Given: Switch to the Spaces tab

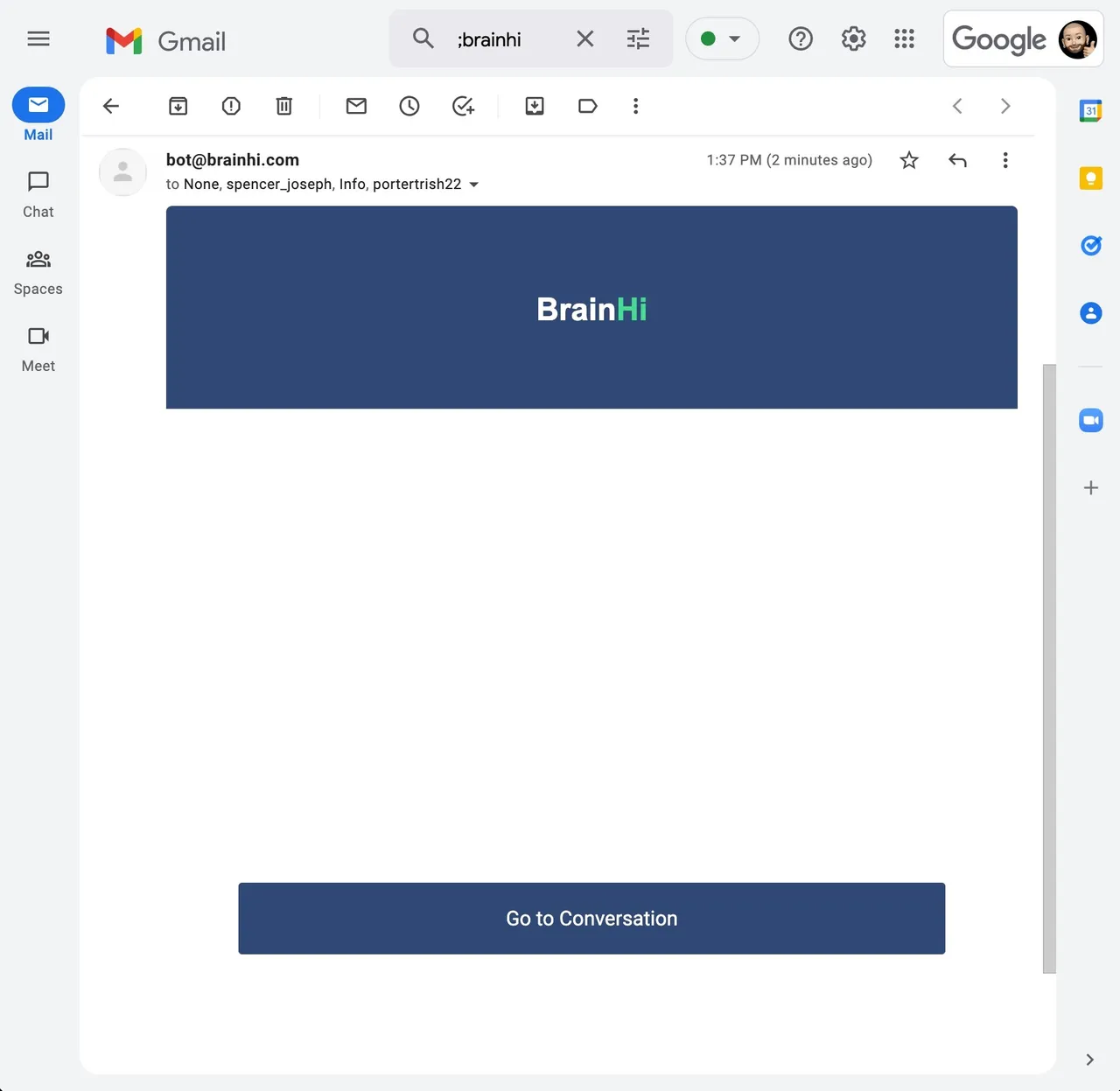Looking at the screenshot, I should (x=38, y=272).
